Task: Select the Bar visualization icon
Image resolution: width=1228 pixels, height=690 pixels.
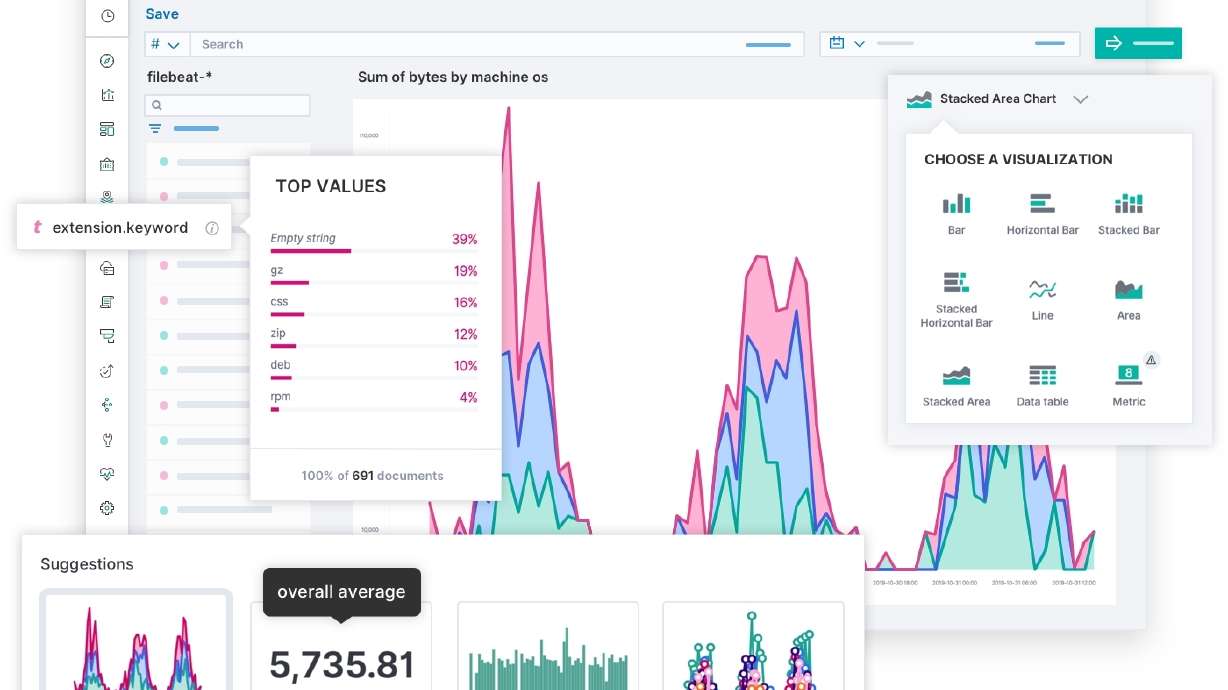Action: coord(956,205)
